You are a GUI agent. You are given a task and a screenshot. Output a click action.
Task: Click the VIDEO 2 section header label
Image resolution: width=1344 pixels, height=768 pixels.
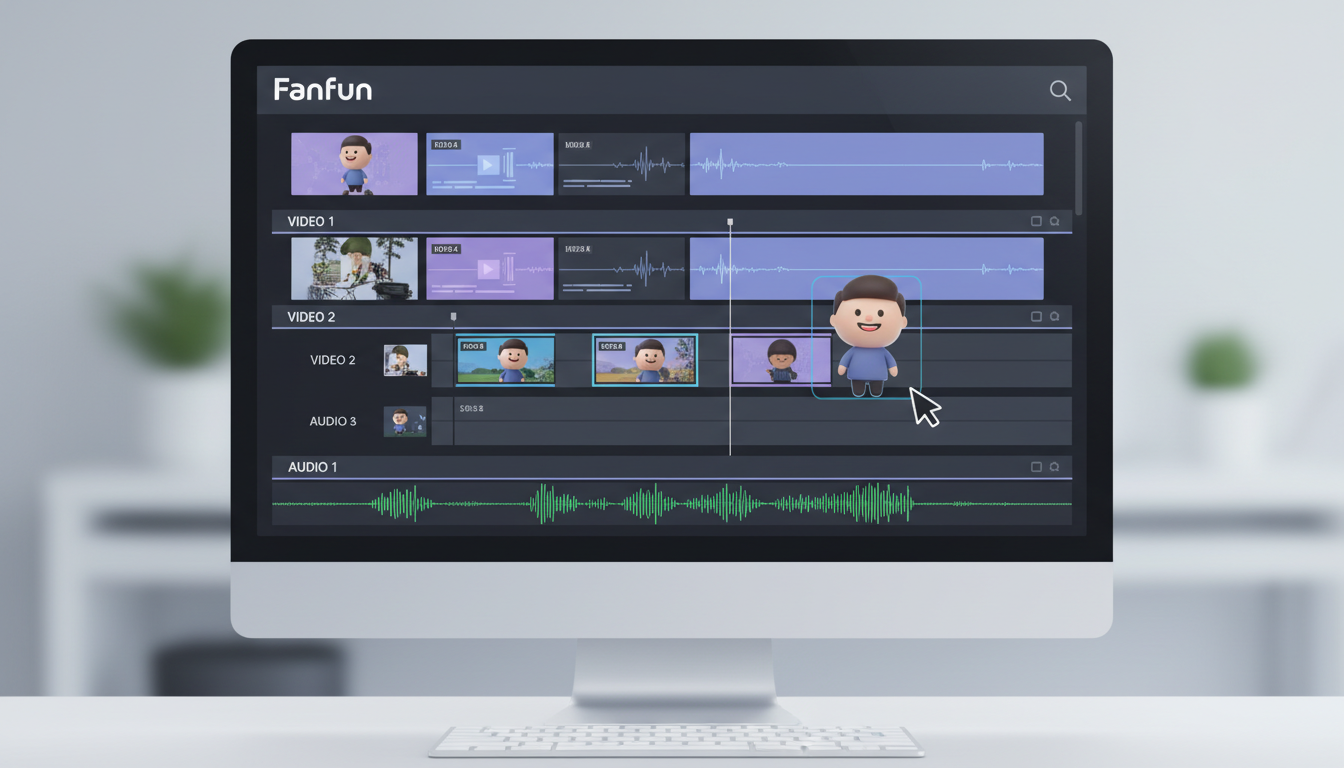tap(311, 317)
